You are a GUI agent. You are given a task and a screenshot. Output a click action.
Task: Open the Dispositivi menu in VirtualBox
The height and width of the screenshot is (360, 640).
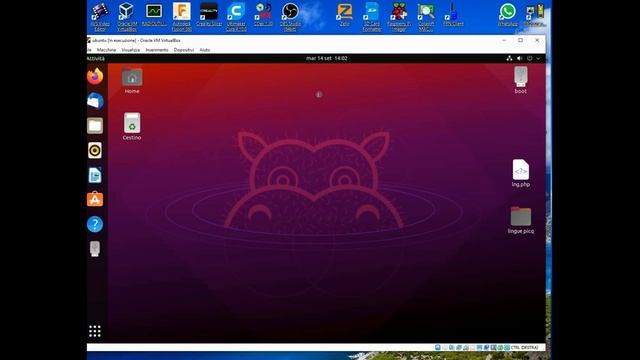click(x=184, y=50)
